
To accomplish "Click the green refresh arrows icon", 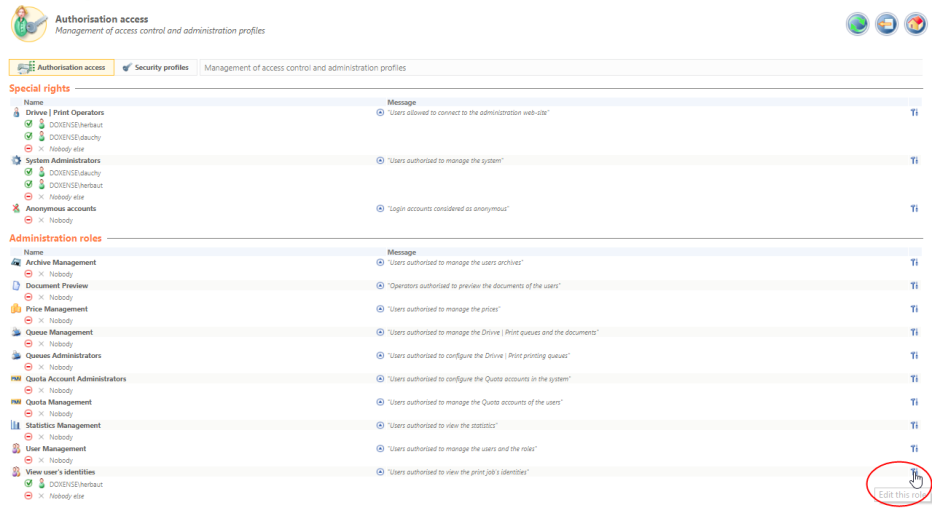I will (x=857, y=25).
